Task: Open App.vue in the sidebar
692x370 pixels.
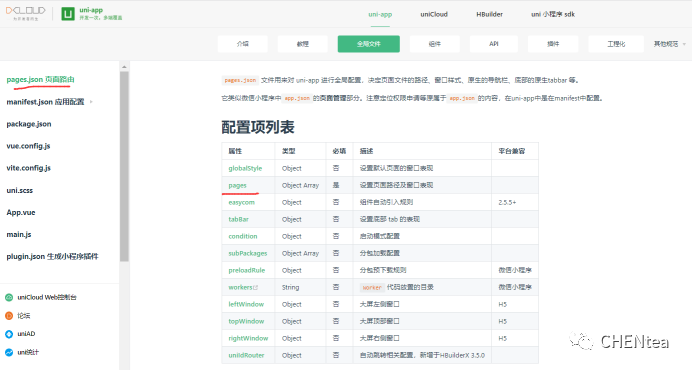Action: pyautogui.click(x=21, y=212)
